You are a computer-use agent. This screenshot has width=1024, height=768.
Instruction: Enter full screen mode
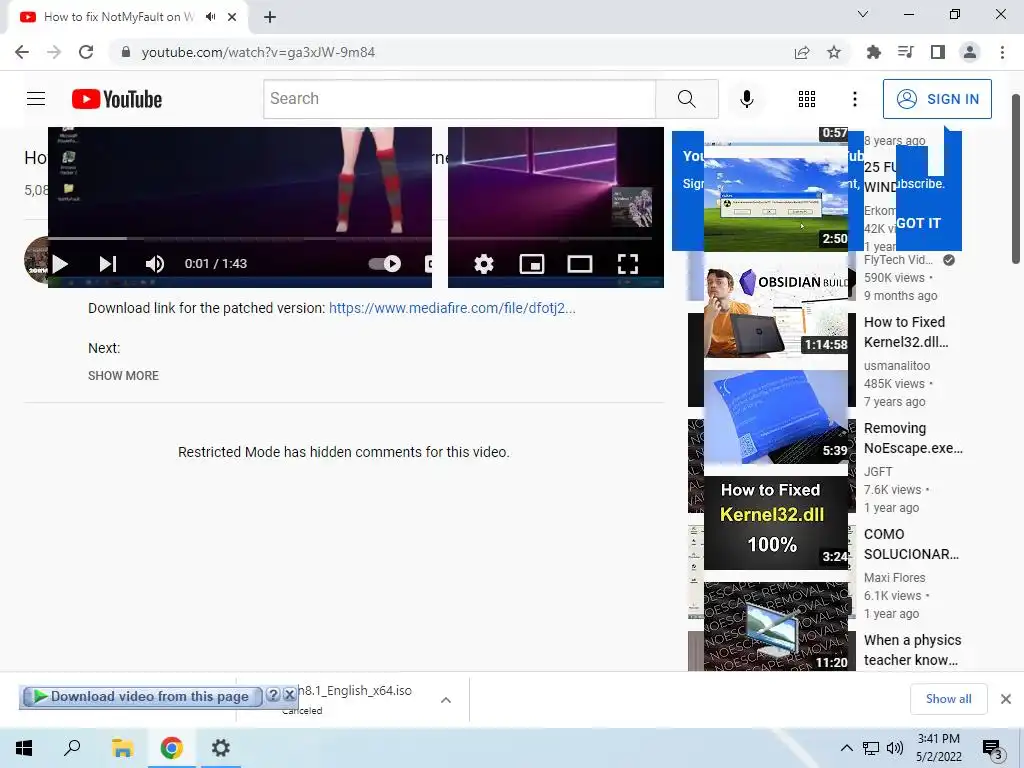pos(628,264)
